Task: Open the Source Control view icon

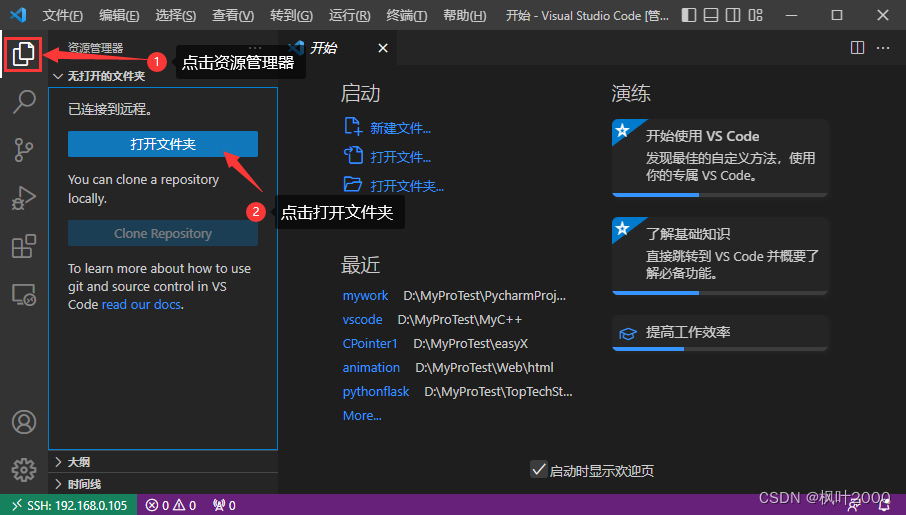Action: (24, 150)
